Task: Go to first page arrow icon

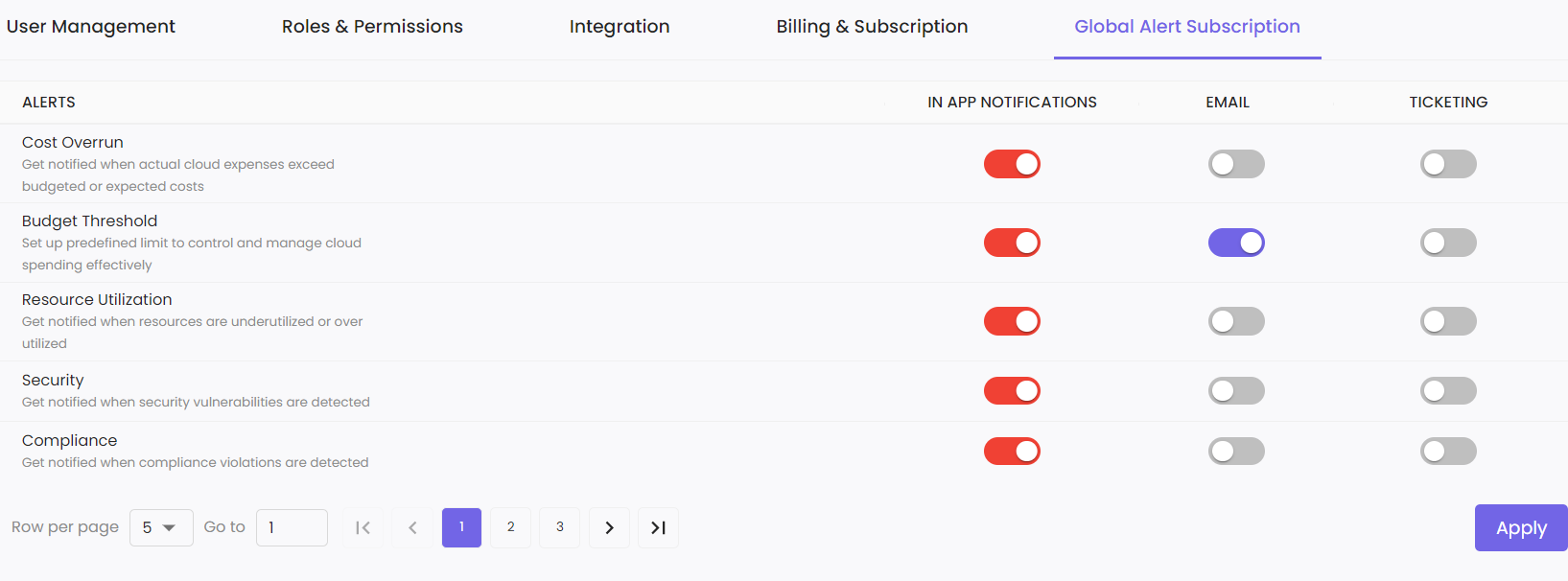Action: point(363,527)
